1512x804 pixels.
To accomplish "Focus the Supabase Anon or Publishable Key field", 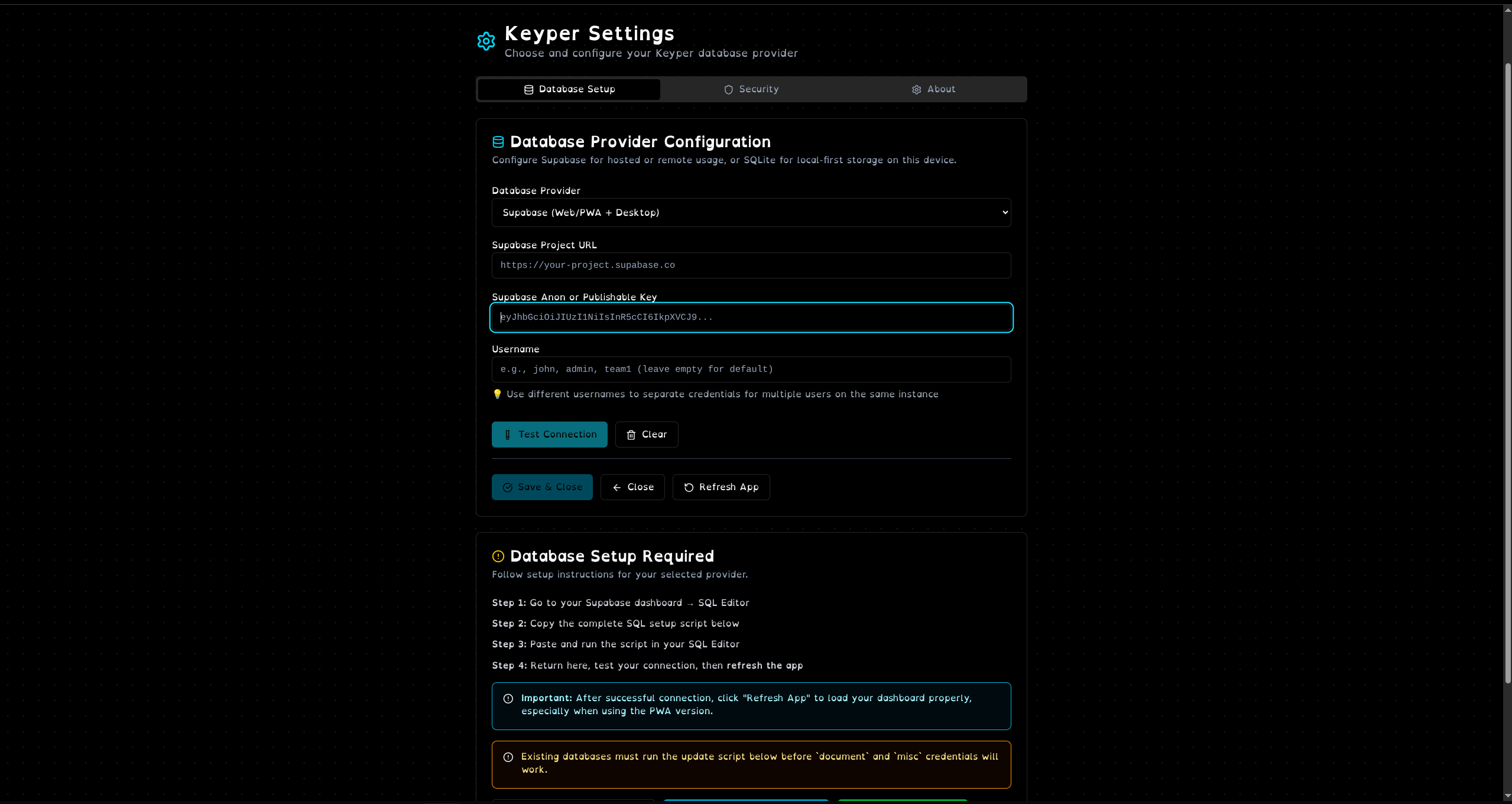I will click(x=751, y=317).
